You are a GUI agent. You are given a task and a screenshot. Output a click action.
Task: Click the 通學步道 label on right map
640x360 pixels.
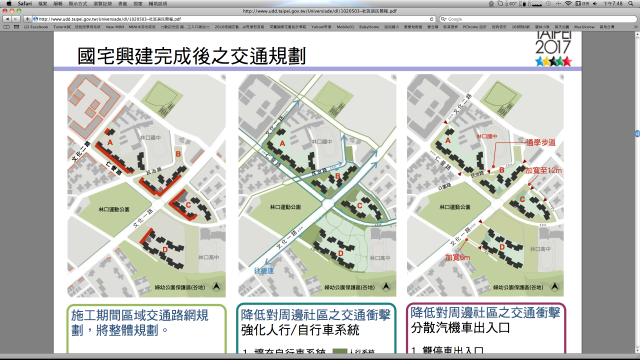540,142
